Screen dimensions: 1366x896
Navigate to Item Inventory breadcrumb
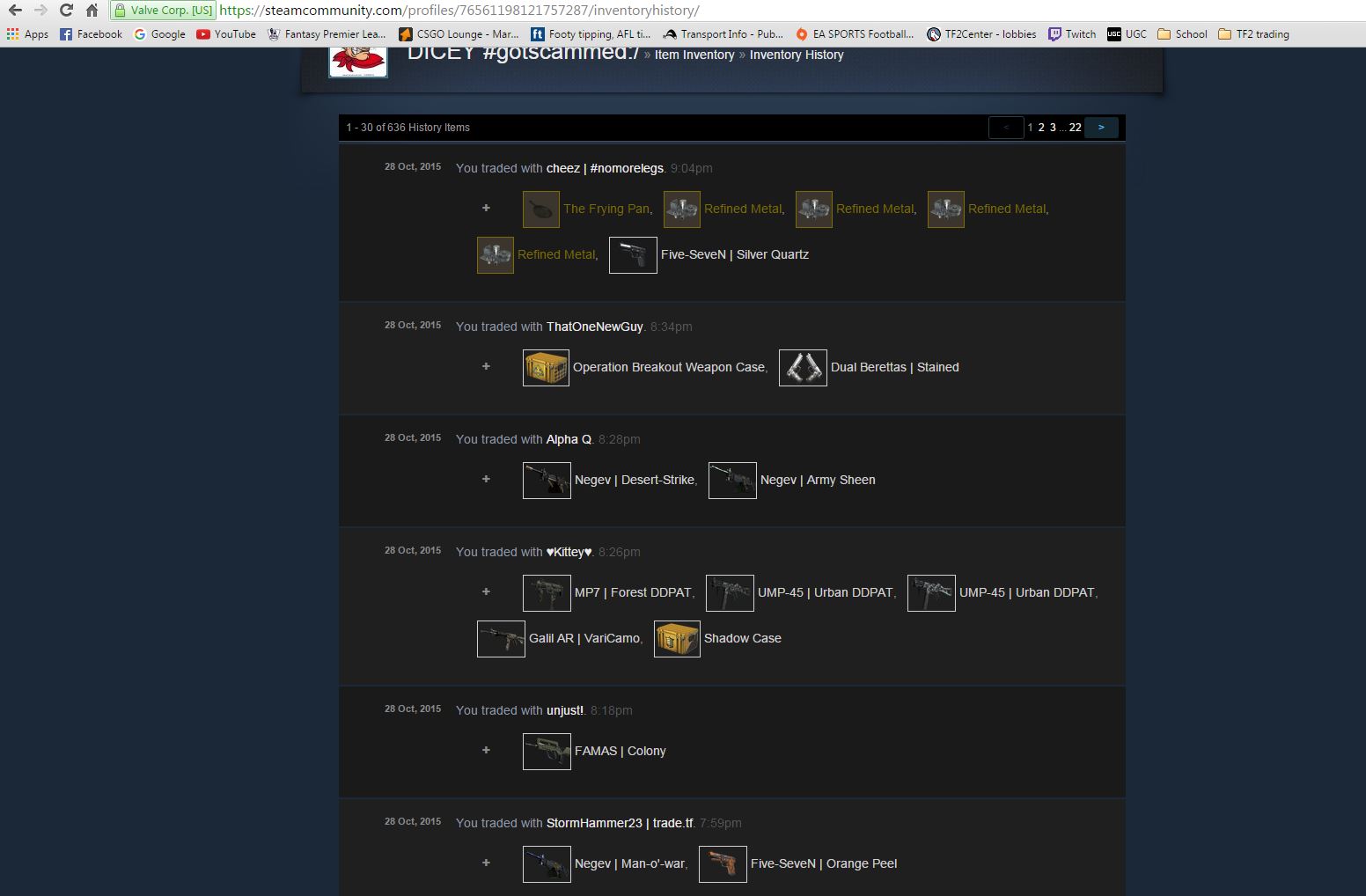pyautogui.click(x=694, y=55)
